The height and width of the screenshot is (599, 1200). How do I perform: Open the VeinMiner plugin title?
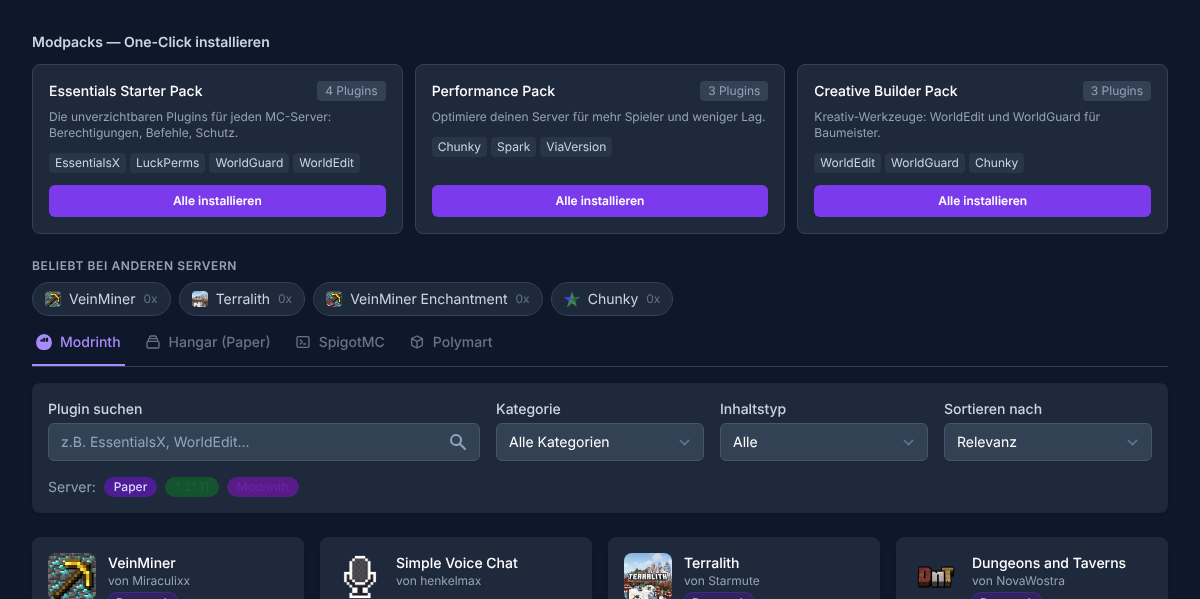(x=142, y=563)
